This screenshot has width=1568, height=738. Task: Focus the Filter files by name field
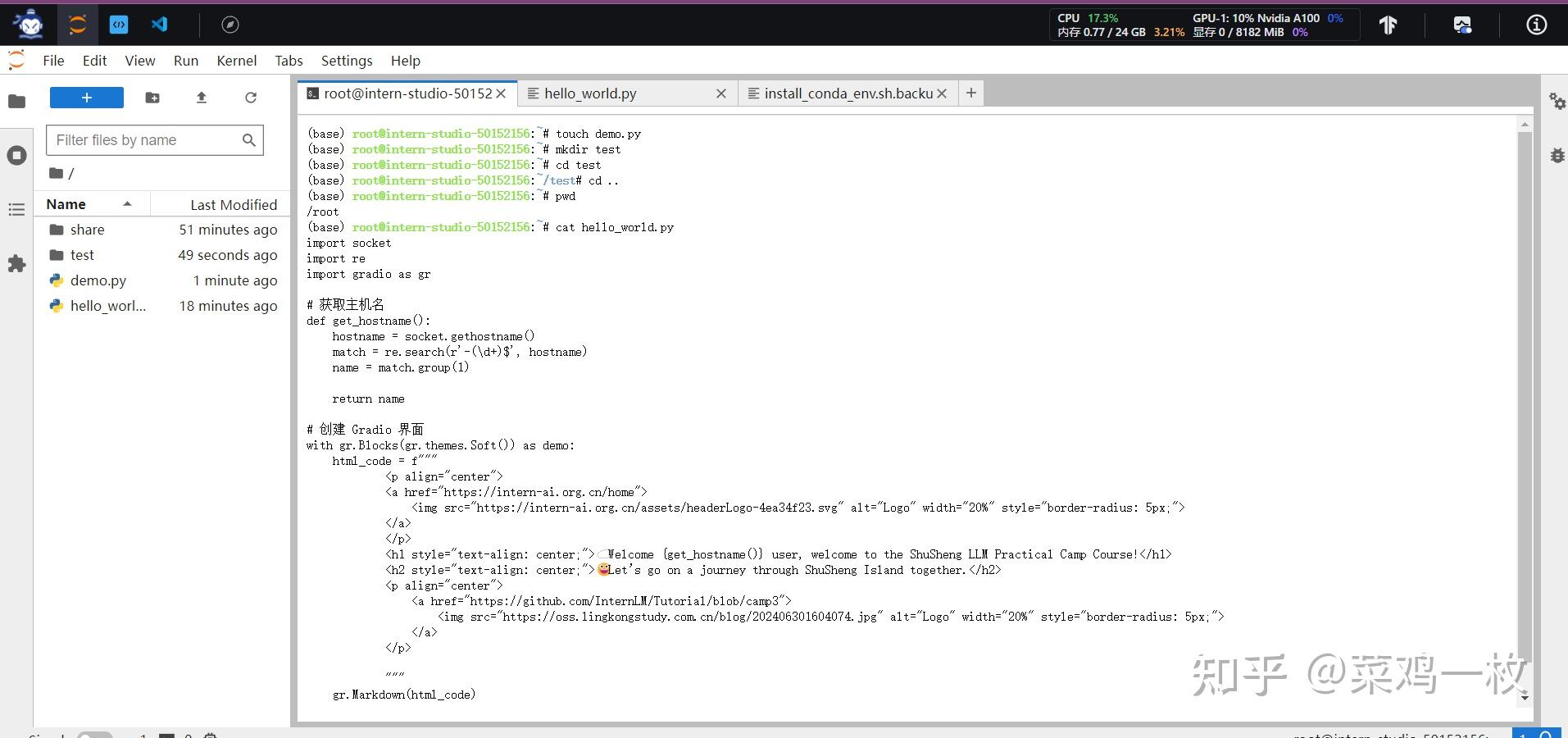tap(154, 140)
